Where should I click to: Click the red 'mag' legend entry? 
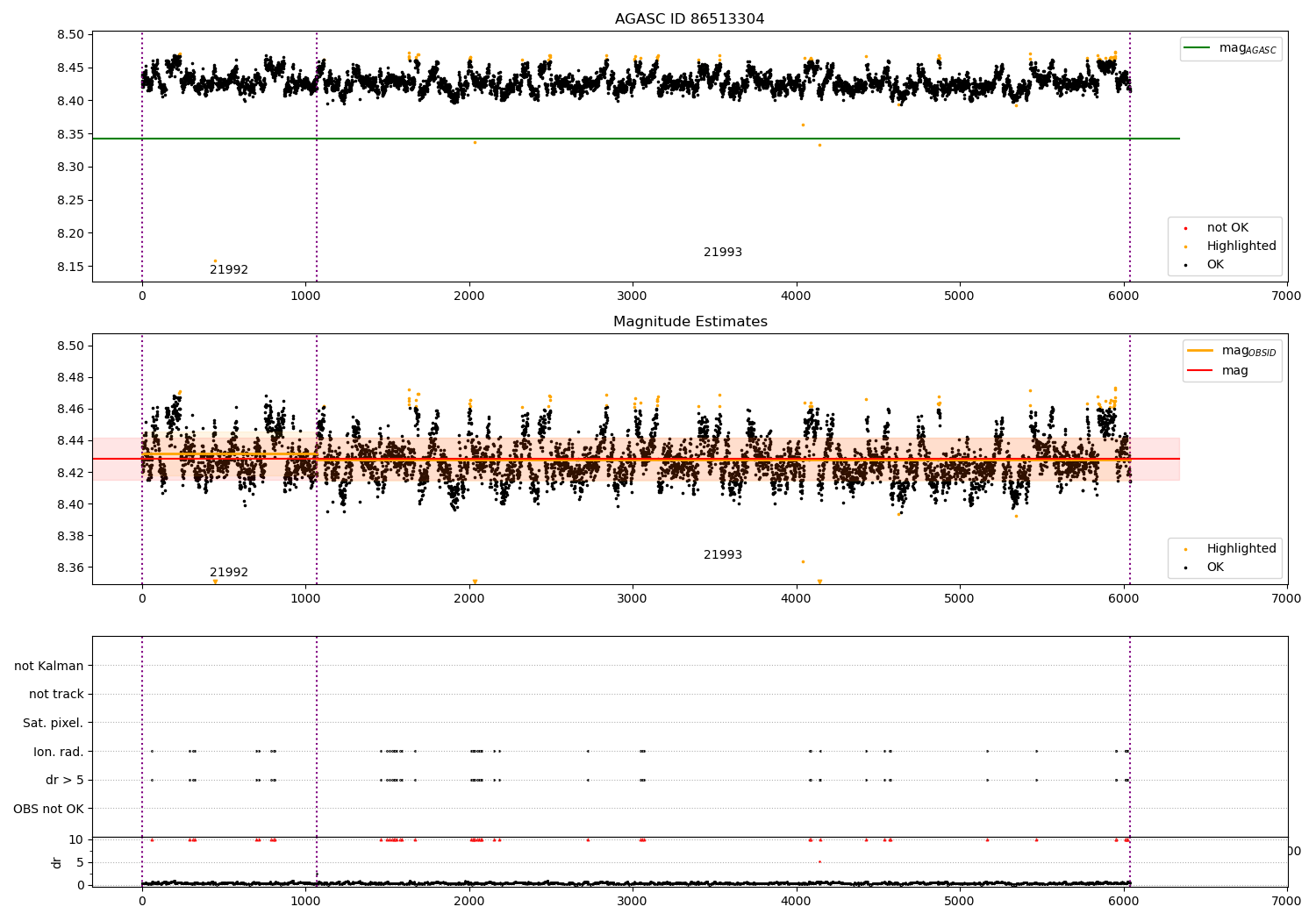1219,370
